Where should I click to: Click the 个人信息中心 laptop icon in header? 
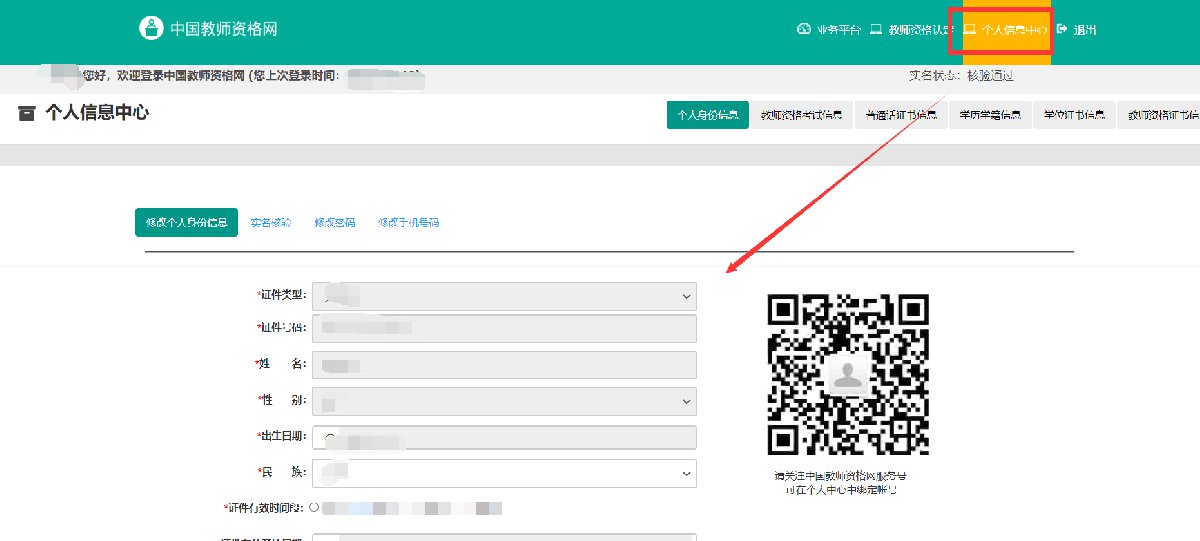tap(969, 29)
